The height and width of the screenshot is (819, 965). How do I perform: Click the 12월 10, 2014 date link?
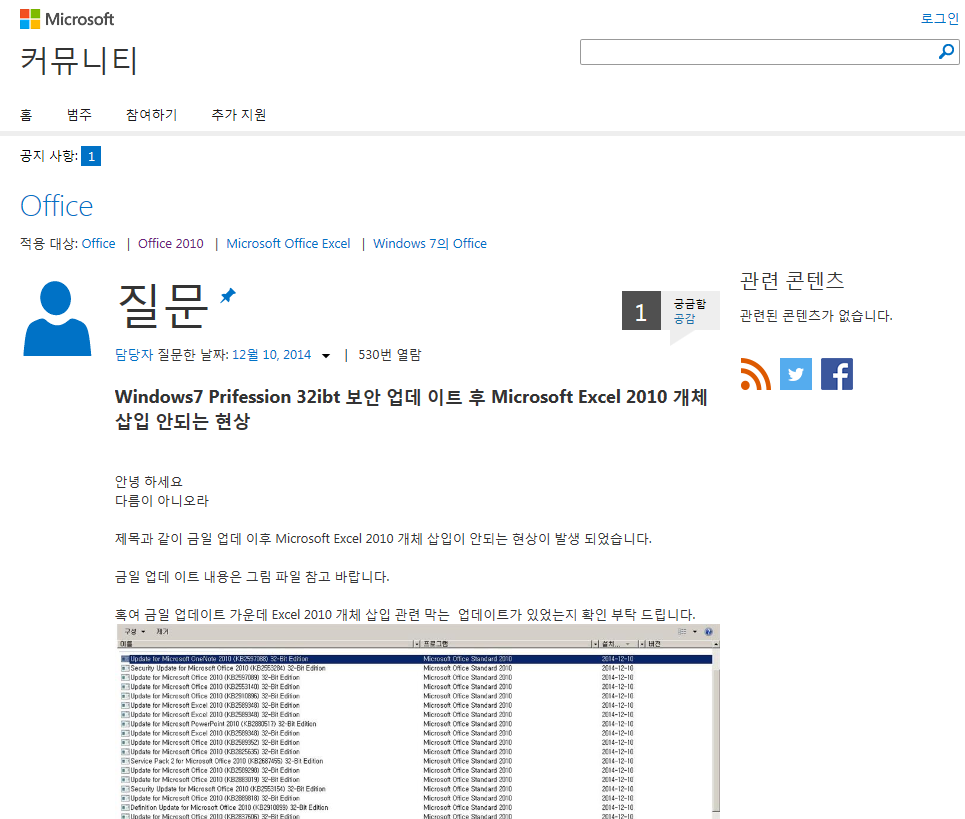click(271, 355)
